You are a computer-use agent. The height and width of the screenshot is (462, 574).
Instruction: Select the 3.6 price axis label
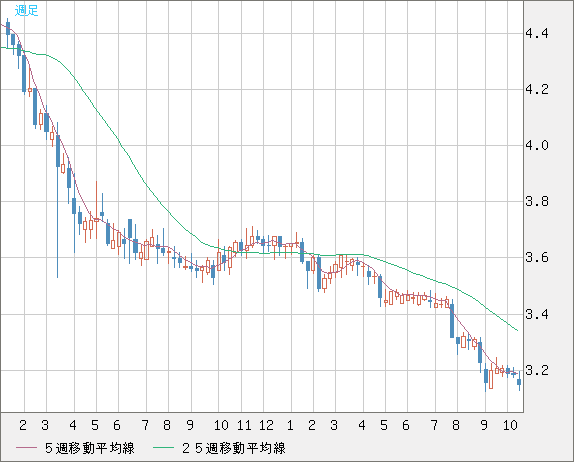[537, 258]
